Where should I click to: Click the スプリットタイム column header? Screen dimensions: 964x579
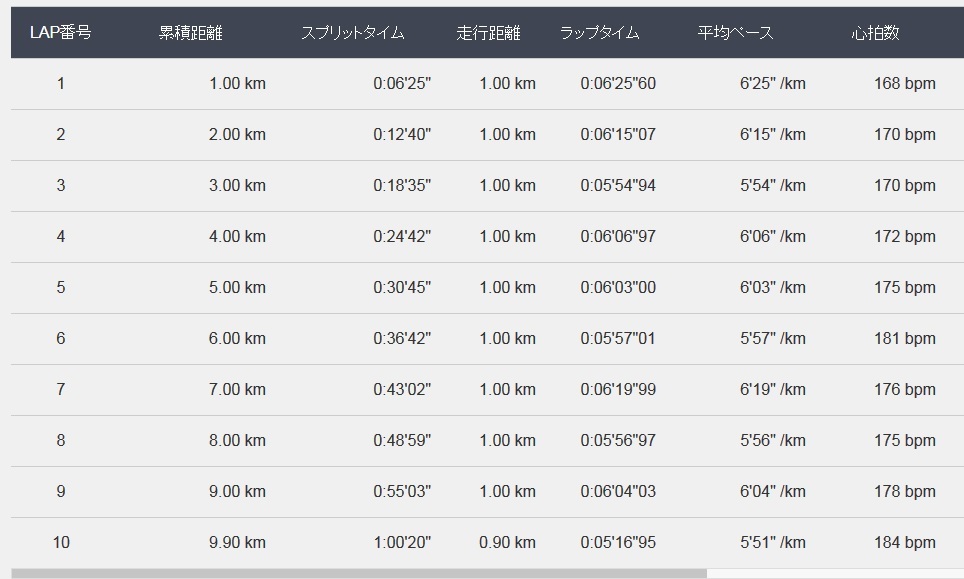point(352,32)
